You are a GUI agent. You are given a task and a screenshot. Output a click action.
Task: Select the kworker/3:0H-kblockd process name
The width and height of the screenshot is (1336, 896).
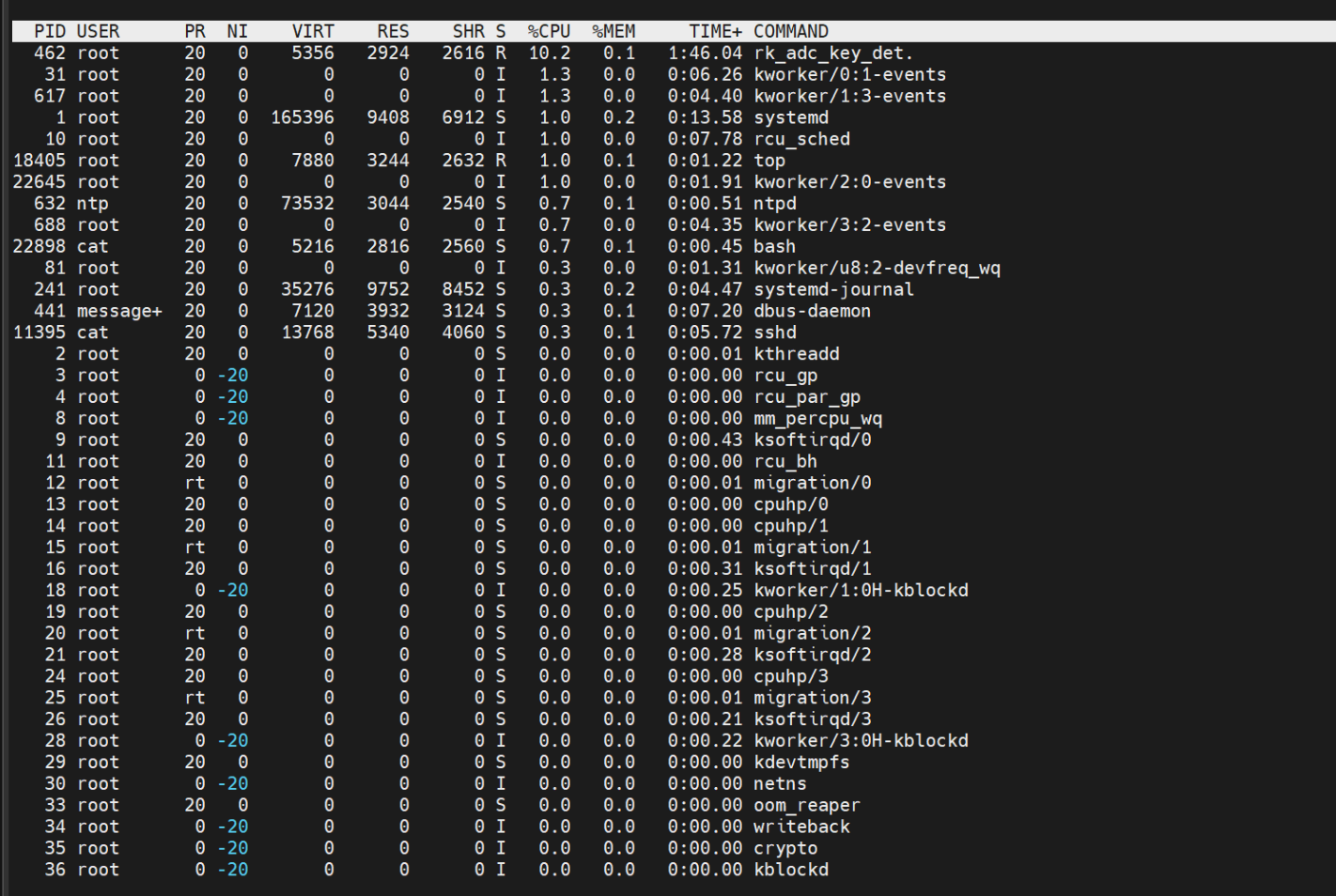(861, 741)
